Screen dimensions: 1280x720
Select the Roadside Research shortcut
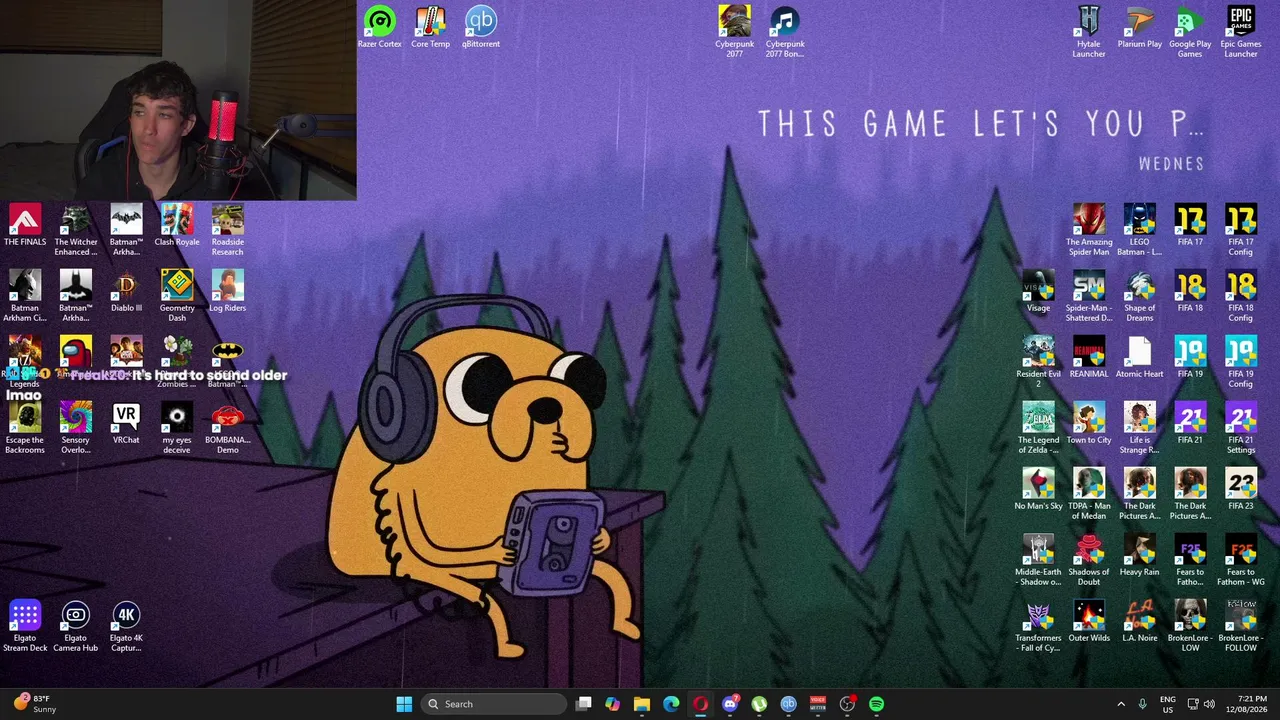click(x=228, y=230)
